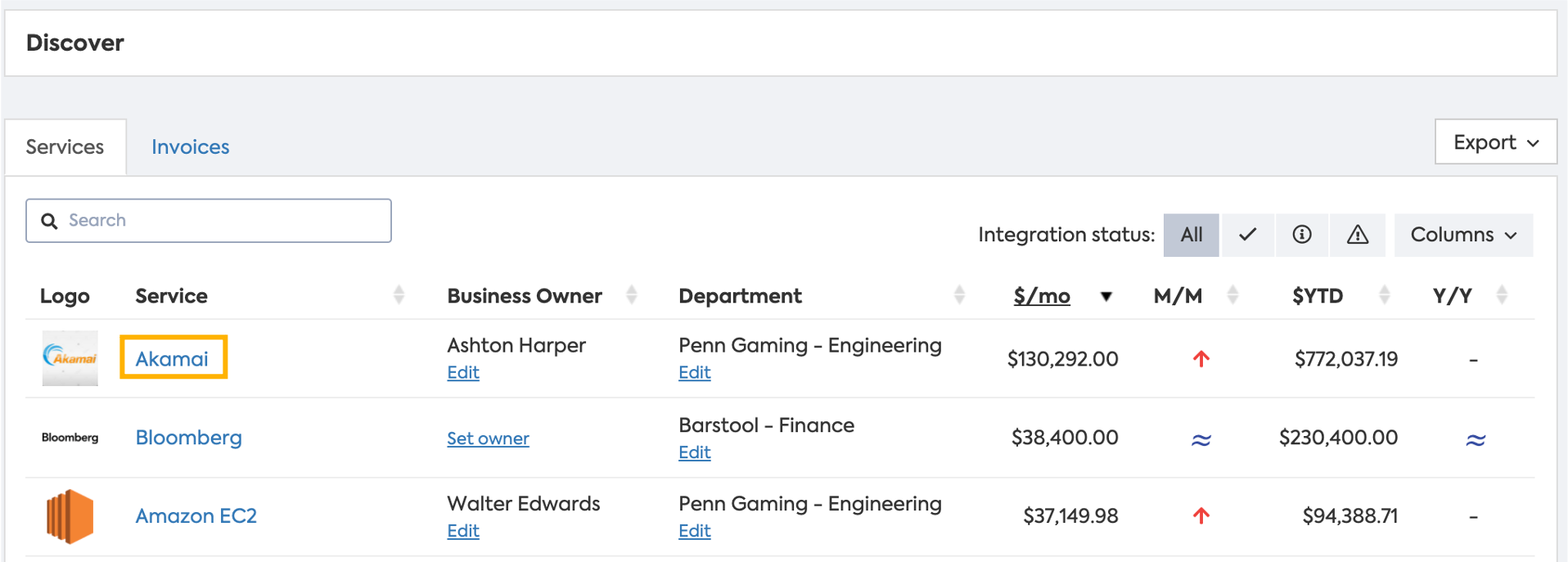Open the Export dropdown
This screenshot has width=1568, height=562.
point(1495,142)
